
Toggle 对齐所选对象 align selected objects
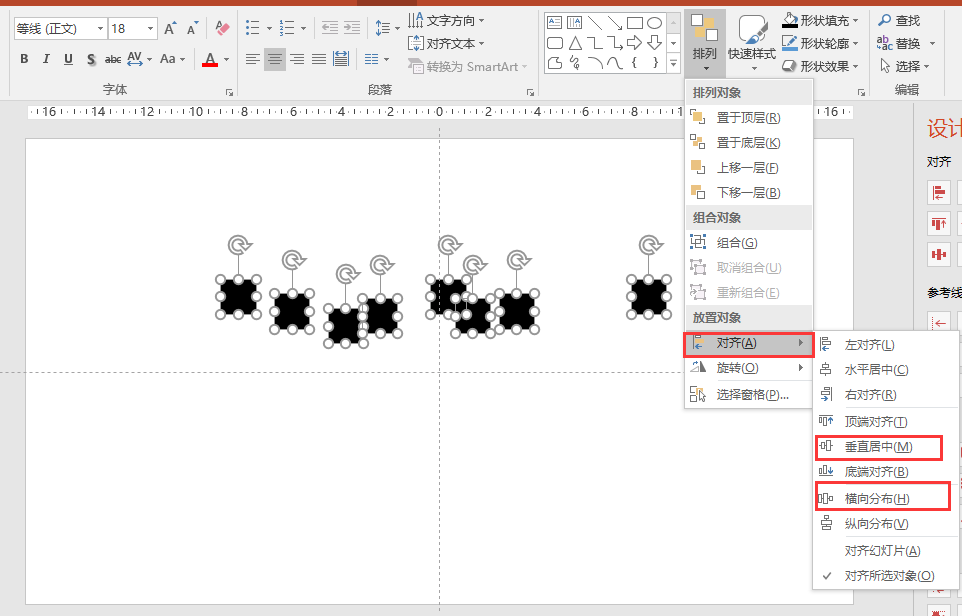pos(885,576)
